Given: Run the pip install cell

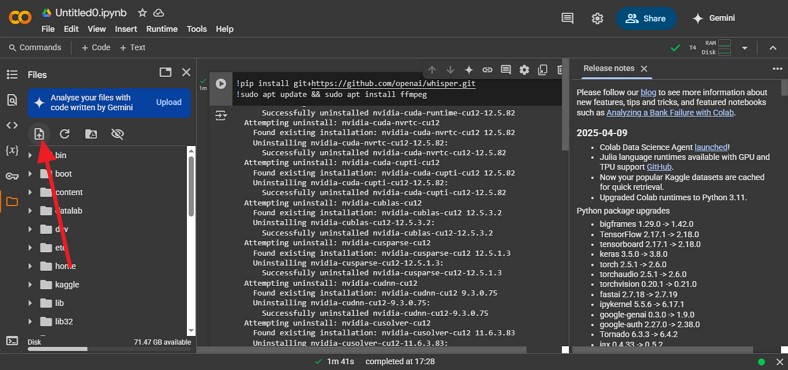Looking at the screenshot, I should [x=221, y=83].
